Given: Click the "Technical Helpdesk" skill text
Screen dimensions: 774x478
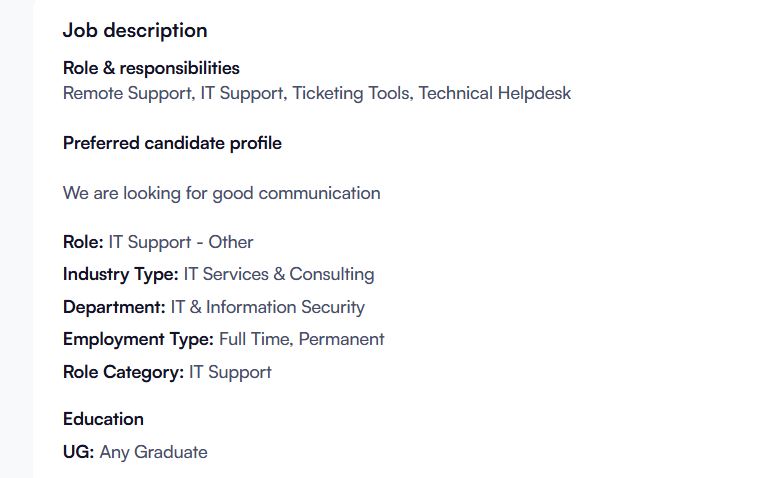Looking at the screenshot, I should pyautogui.click(x=494, y=93).
